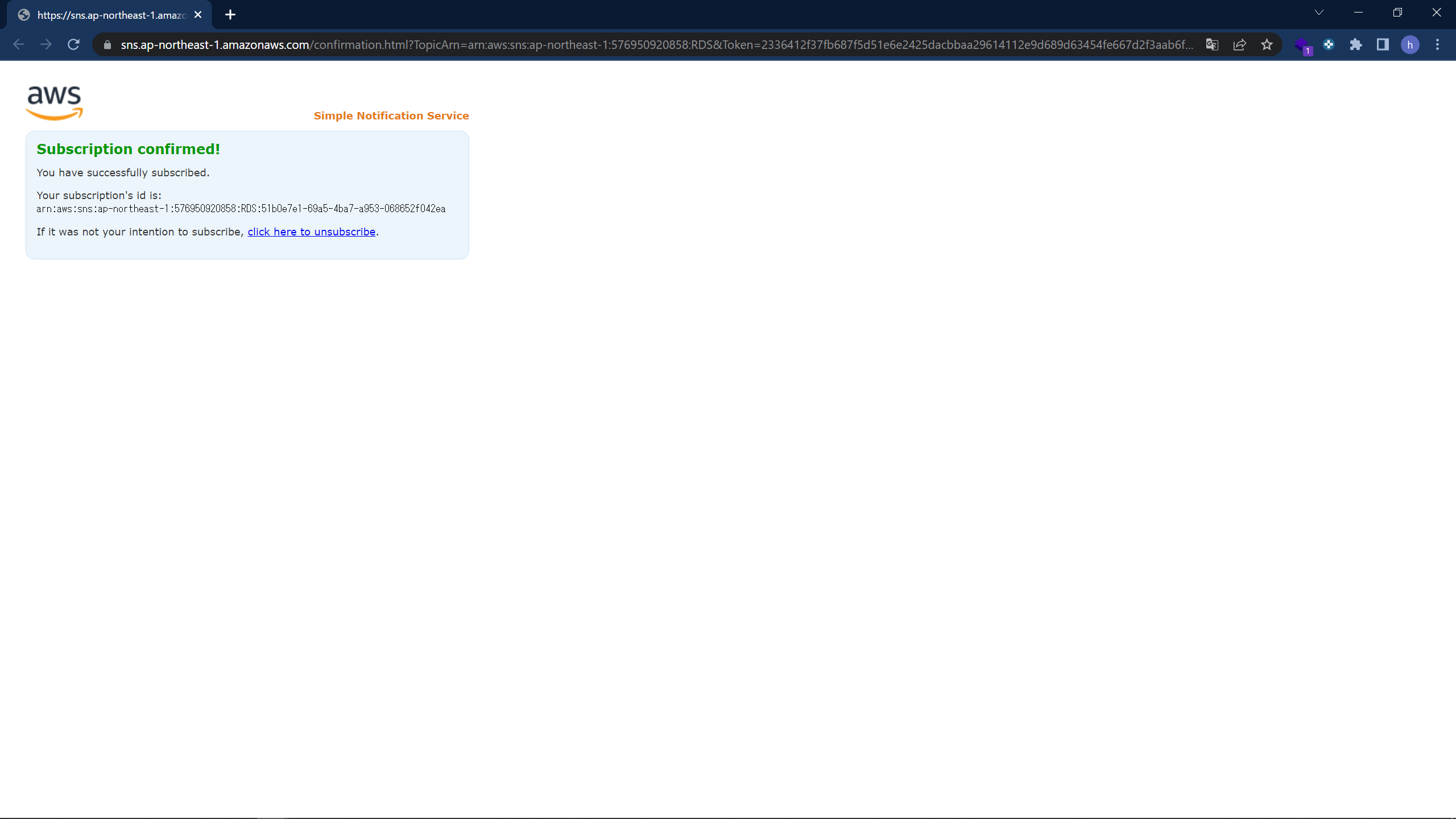Click 'click here to unsubscribe' link
Viewport: 1456px width, 819px height.
311,232
